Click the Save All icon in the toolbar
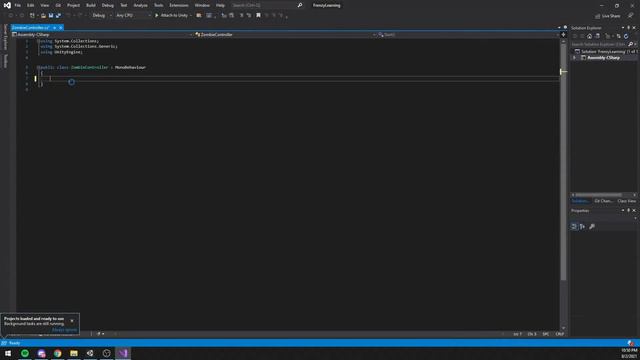This screenshot has width=640, height=360. [58, 16]
